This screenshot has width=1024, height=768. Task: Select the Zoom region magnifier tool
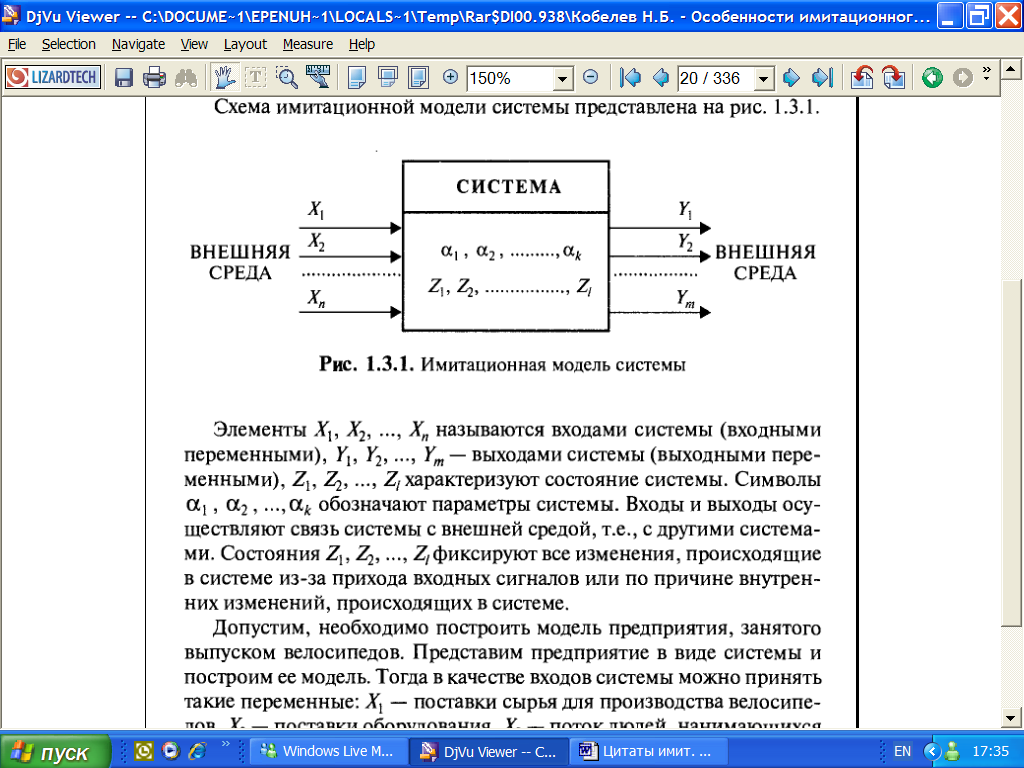[x=287, y=78]
